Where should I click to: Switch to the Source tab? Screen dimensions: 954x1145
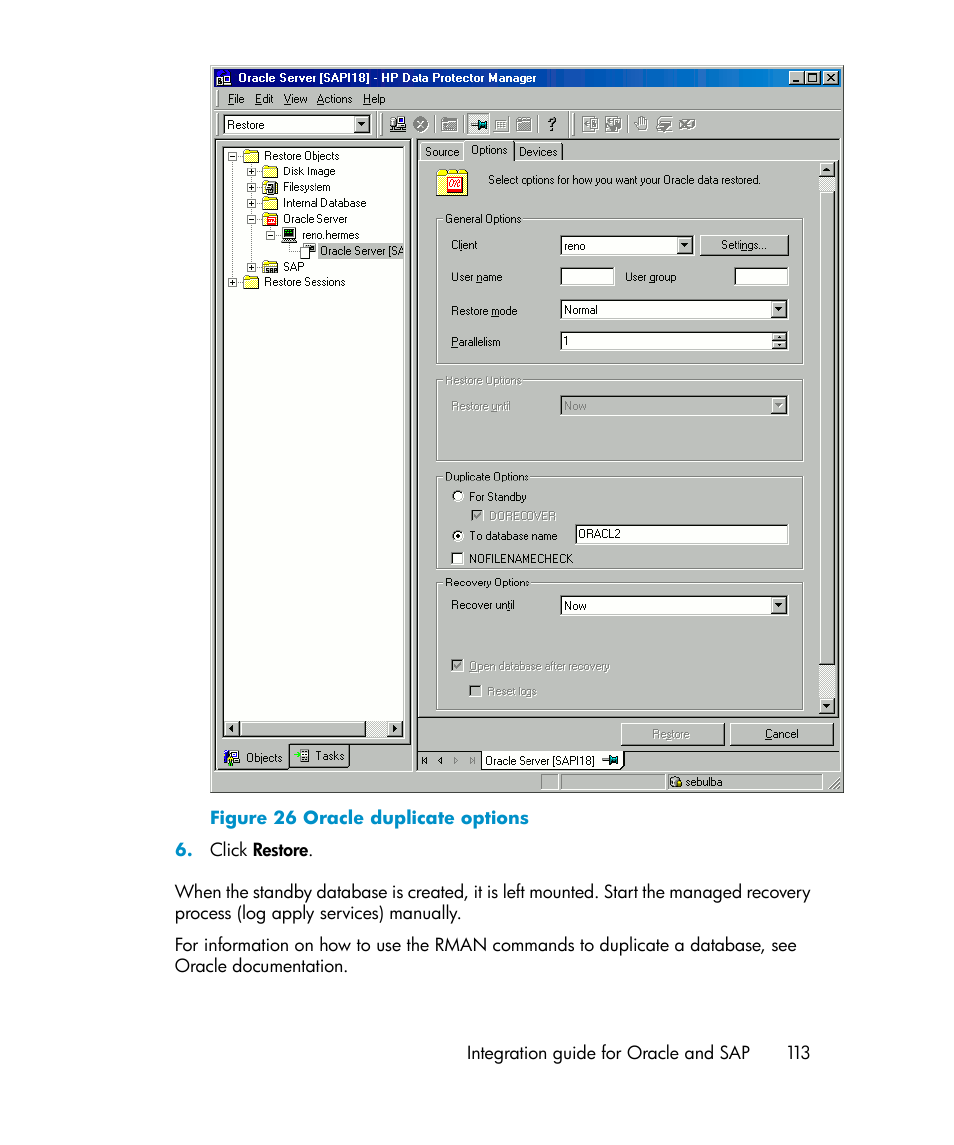pos(442,152)
